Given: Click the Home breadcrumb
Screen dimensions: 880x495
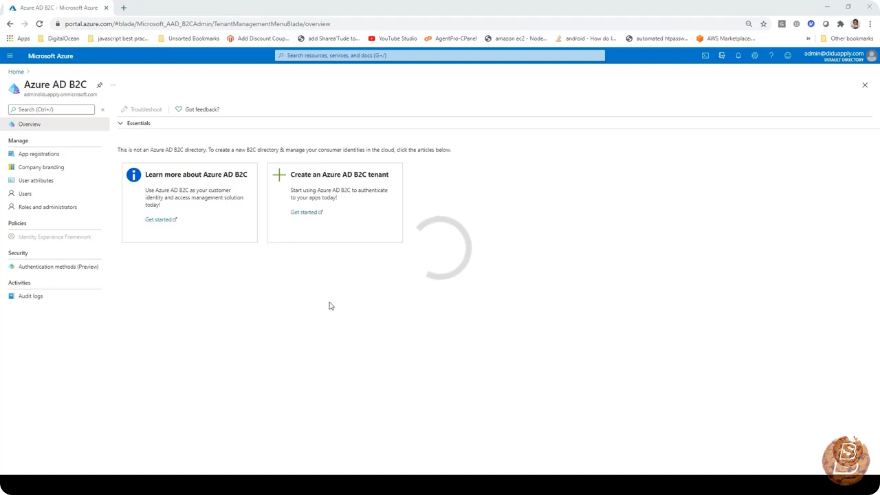Looking at the screenshot, I should [16, 72].
